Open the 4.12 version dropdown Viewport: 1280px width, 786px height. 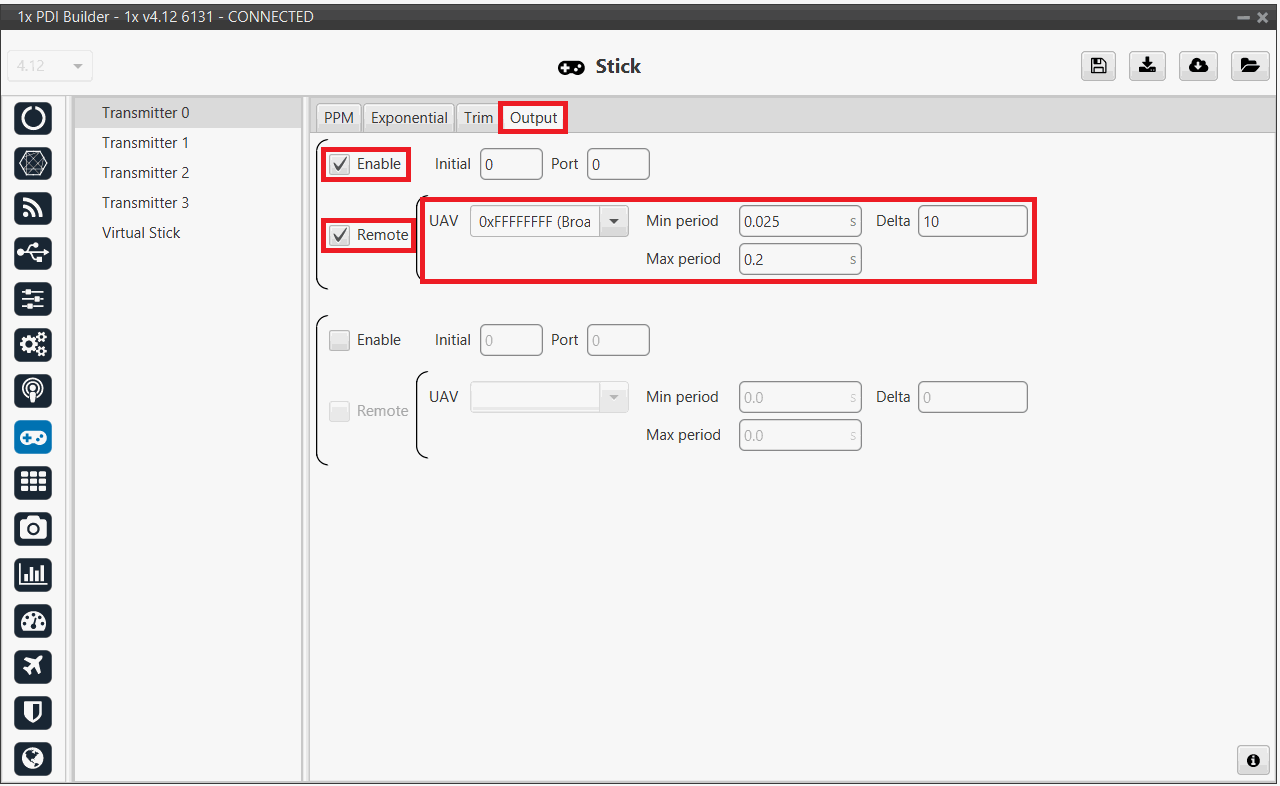pyautogui.click(x=50, y=66)
